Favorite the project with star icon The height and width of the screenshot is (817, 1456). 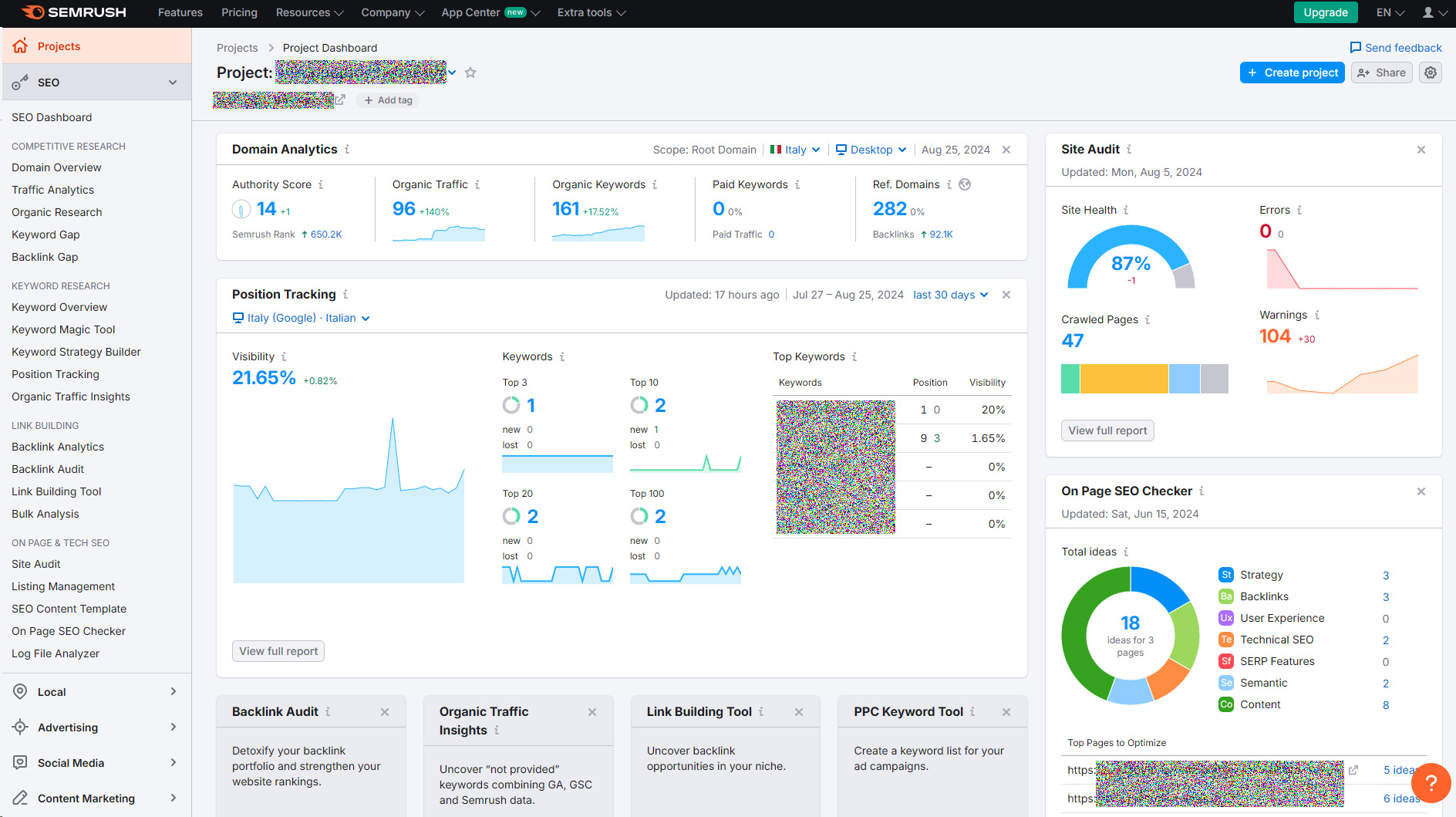click(x=470, y=73)
